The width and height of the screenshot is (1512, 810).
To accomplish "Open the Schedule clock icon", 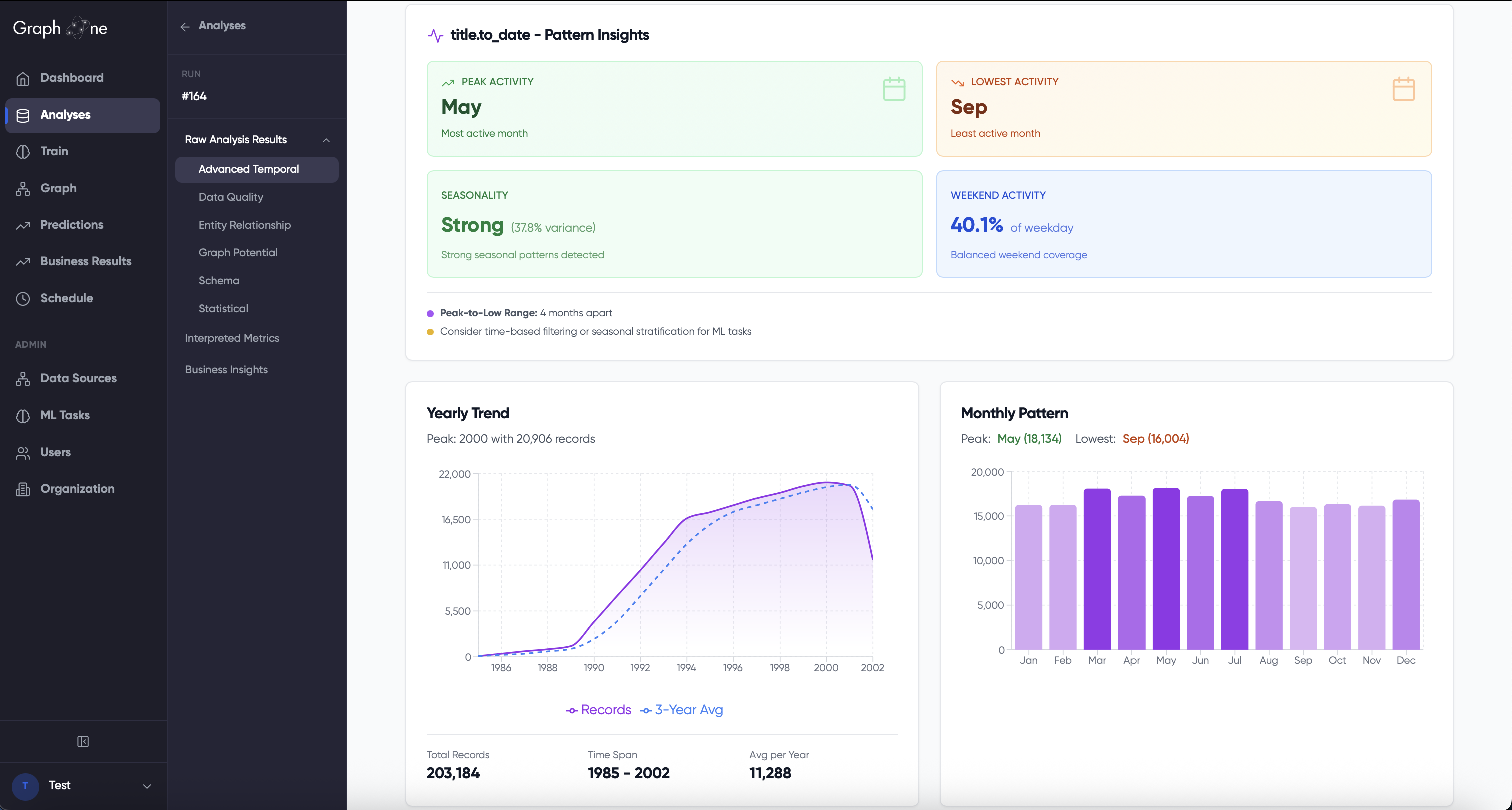I will [x=23, y=298].
